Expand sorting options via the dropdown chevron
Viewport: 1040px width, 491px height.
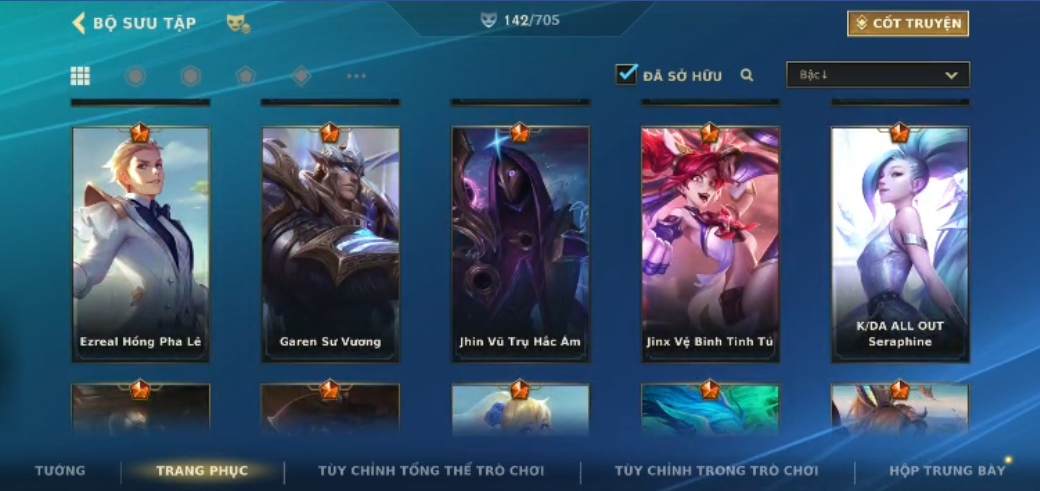pos(951,76)
